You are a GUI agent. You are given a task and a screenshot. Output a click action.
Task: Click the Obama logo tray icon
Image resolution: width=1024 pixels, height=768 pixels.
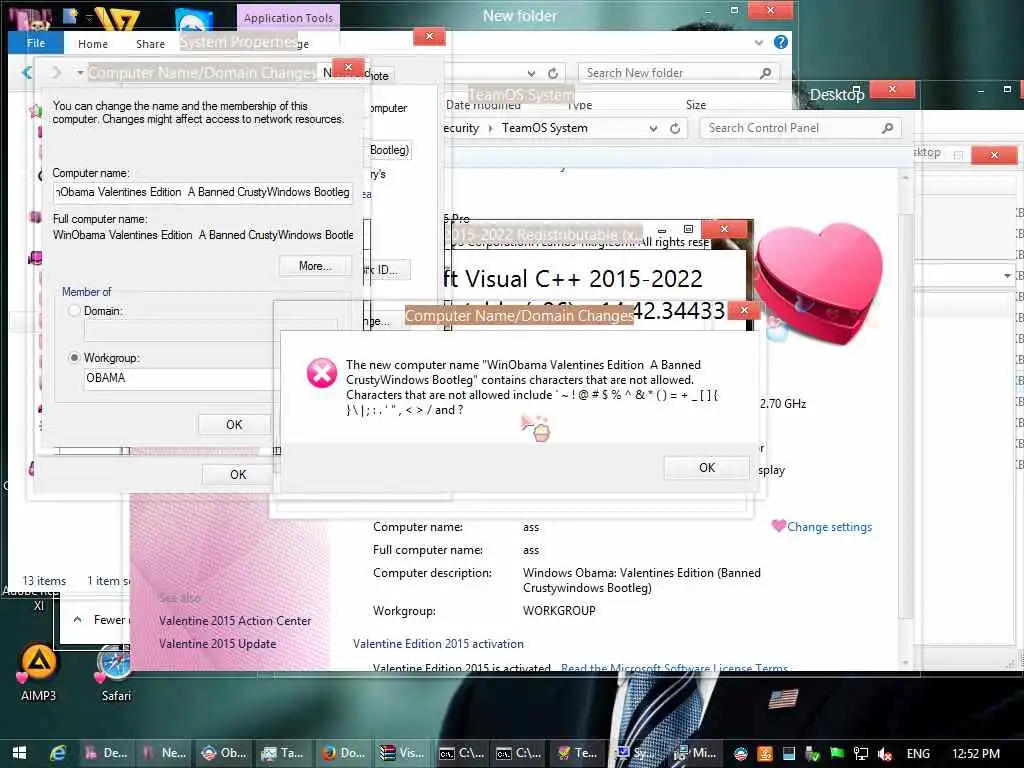[741, 754]
